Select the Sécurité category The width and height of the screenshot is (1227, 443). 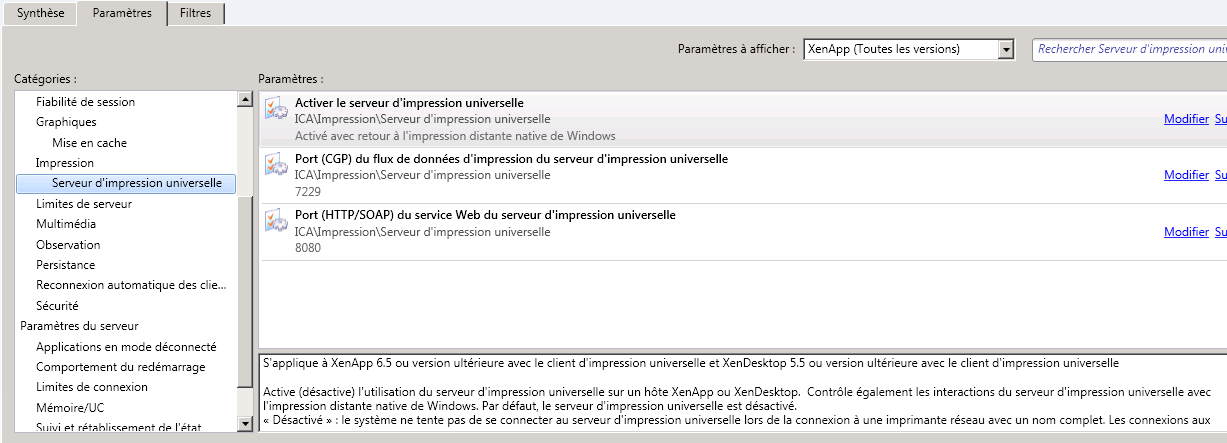point(57,306)
